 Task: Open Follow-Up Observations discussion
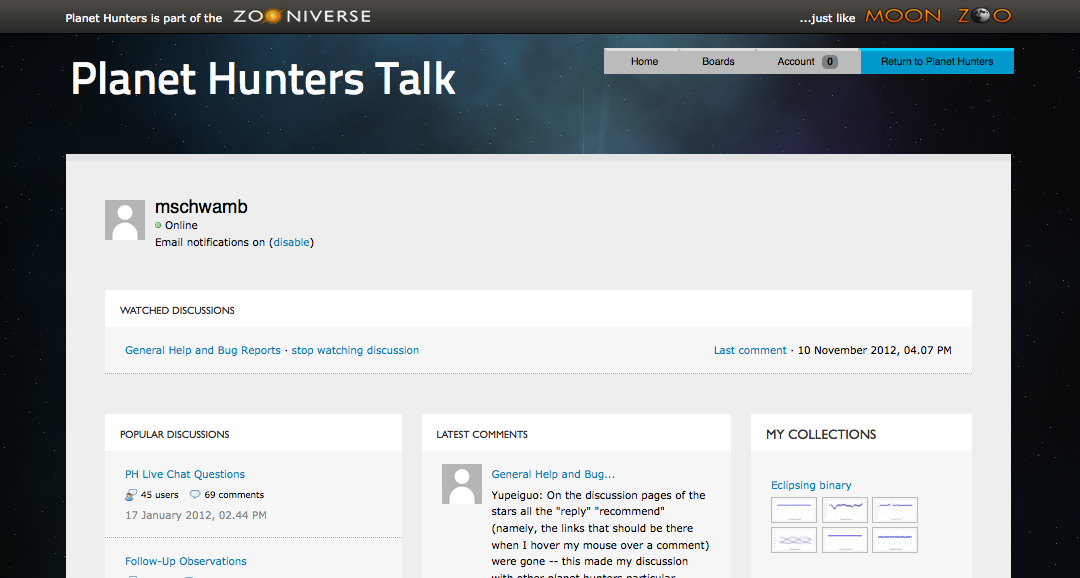(186, 562)
